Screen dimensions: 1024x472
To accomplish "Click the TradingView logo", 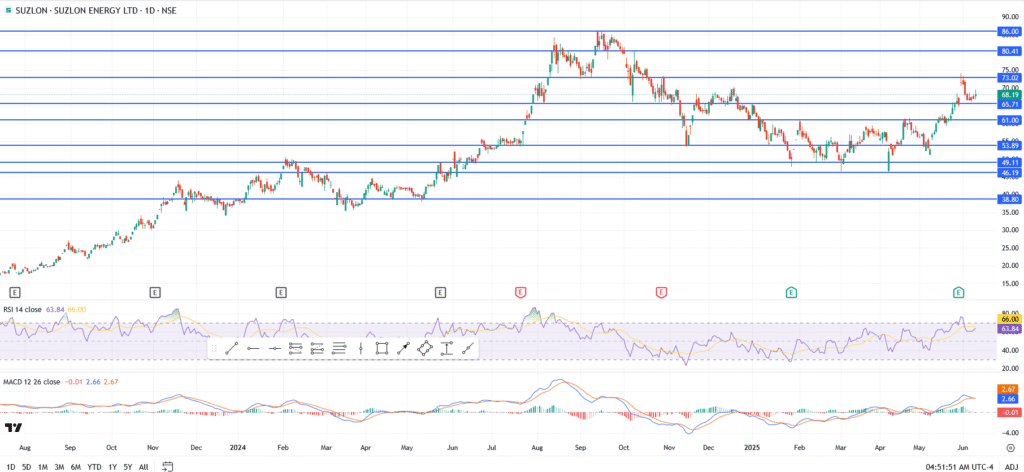I will [13, 428].
